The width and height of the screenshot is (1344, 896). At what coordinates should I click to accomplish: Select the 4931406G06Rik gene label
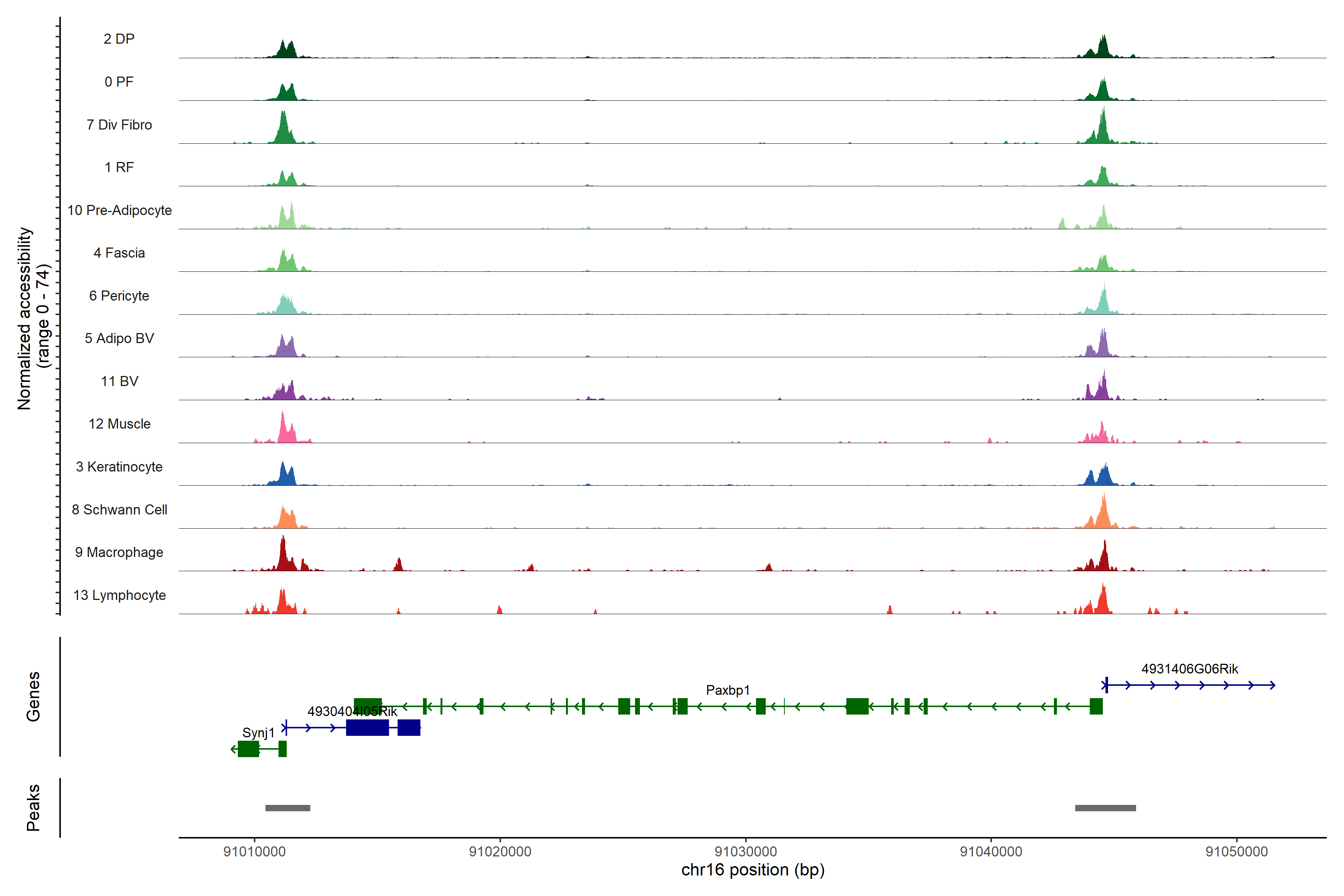[1189, 669]
